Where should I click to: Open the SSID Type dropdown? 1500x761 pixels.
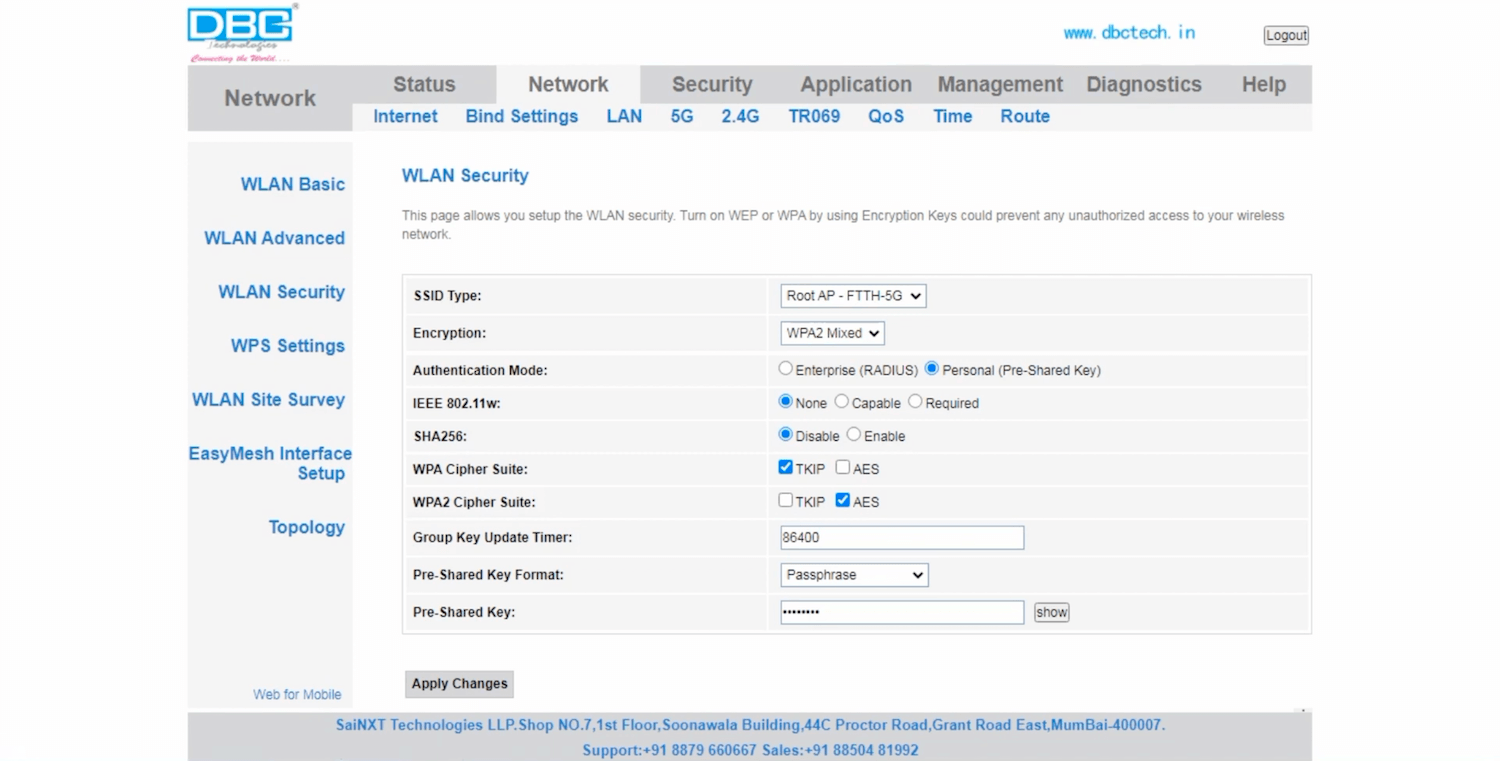852,296
